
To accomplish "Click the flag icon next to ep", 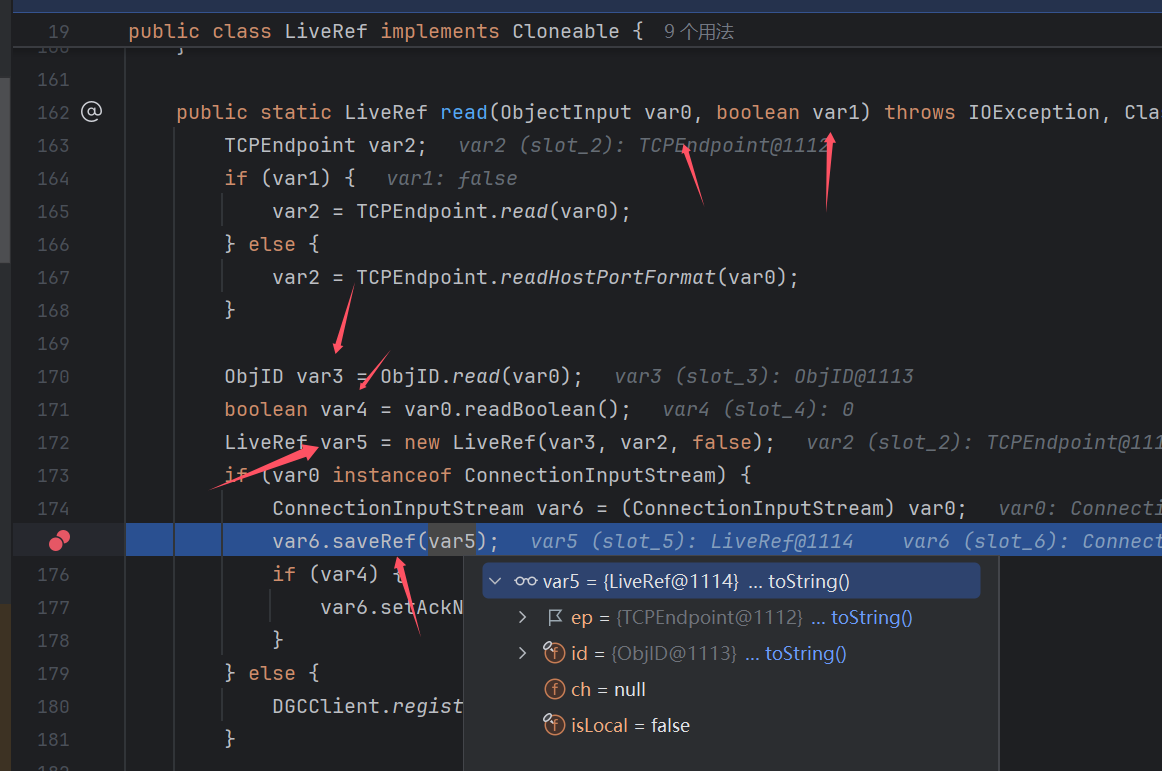I will [x=554, y=617].
